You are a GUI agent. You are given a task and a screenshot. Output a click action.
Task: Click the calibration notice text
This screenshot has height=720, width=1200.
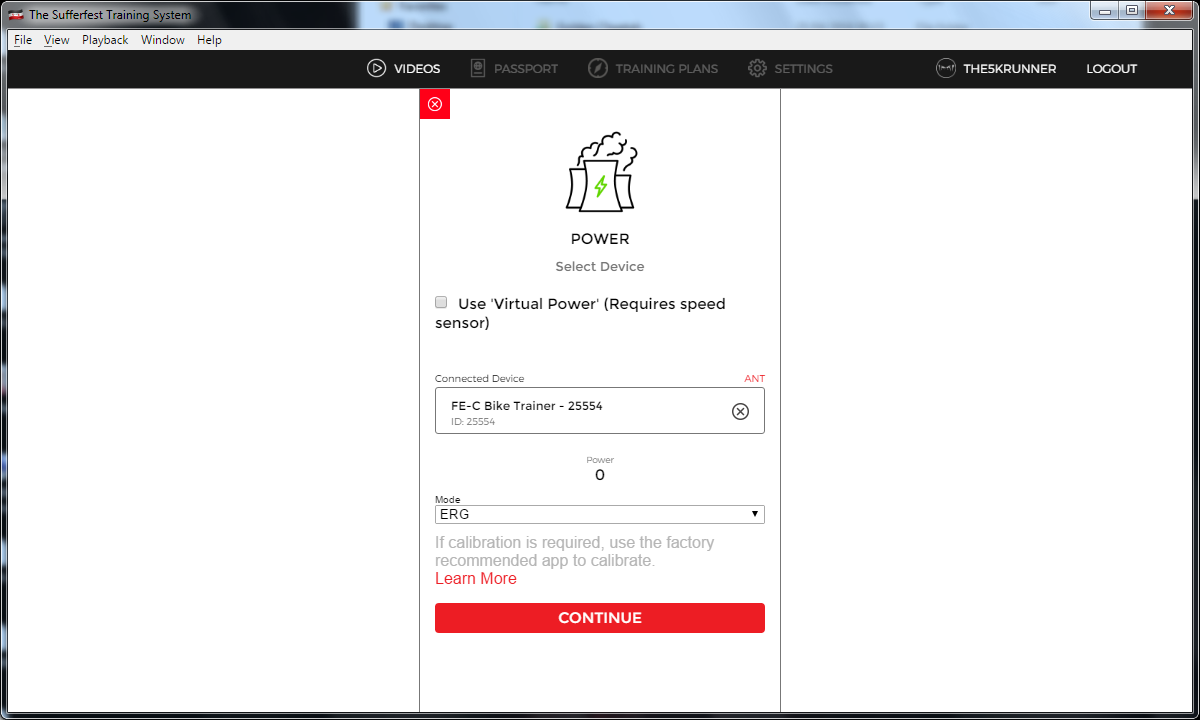pyautogui.click(x=575, y=552)
